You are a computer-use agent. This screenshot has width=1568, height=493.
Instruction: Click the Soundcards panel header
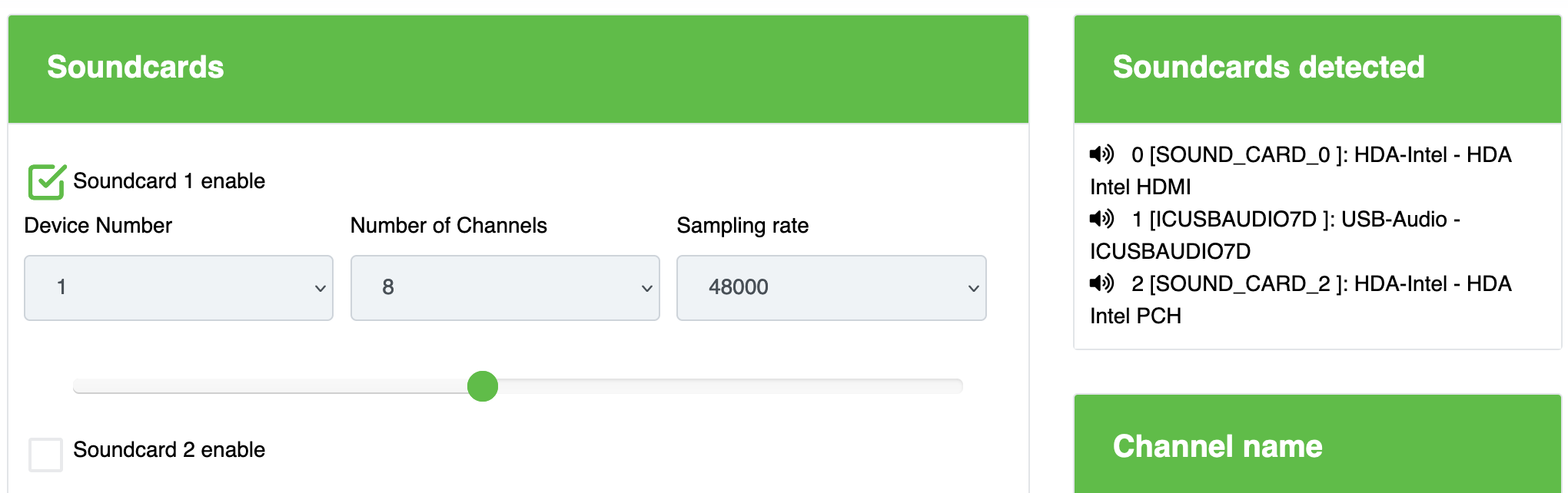click(x=518, y=68)
